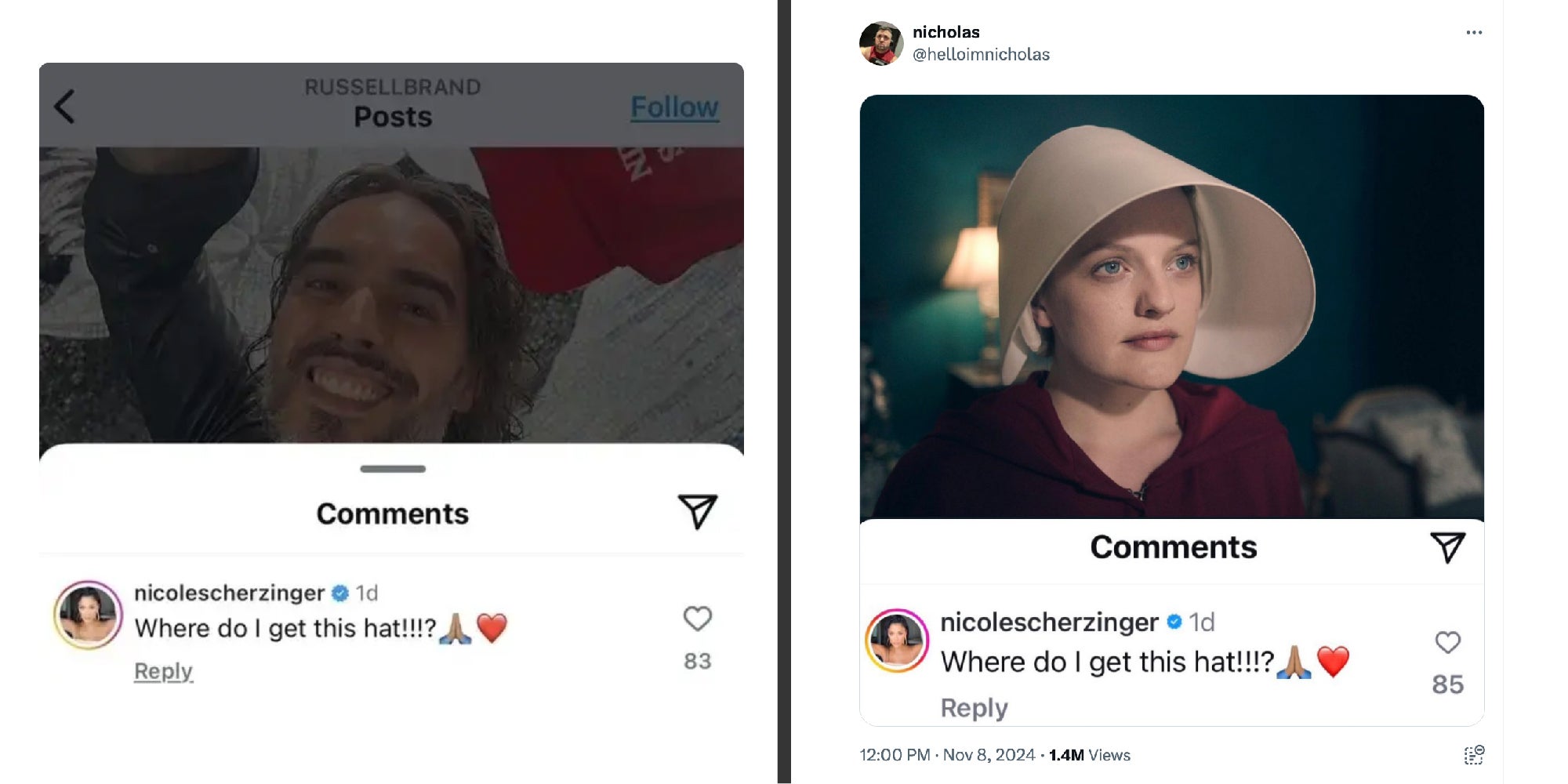Screen dimensions: 1568x784
Task: Like nicolescherzinger's comment showing 85 likes
Action: click(1446, 642)
